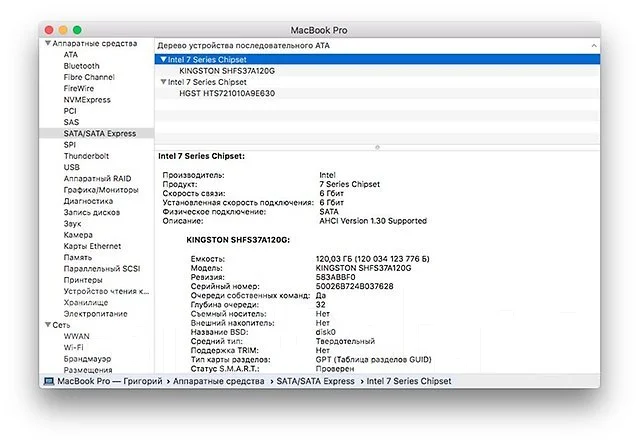Click serial number 50026B724B037628
640x445 pixels.
click(354, 287)
